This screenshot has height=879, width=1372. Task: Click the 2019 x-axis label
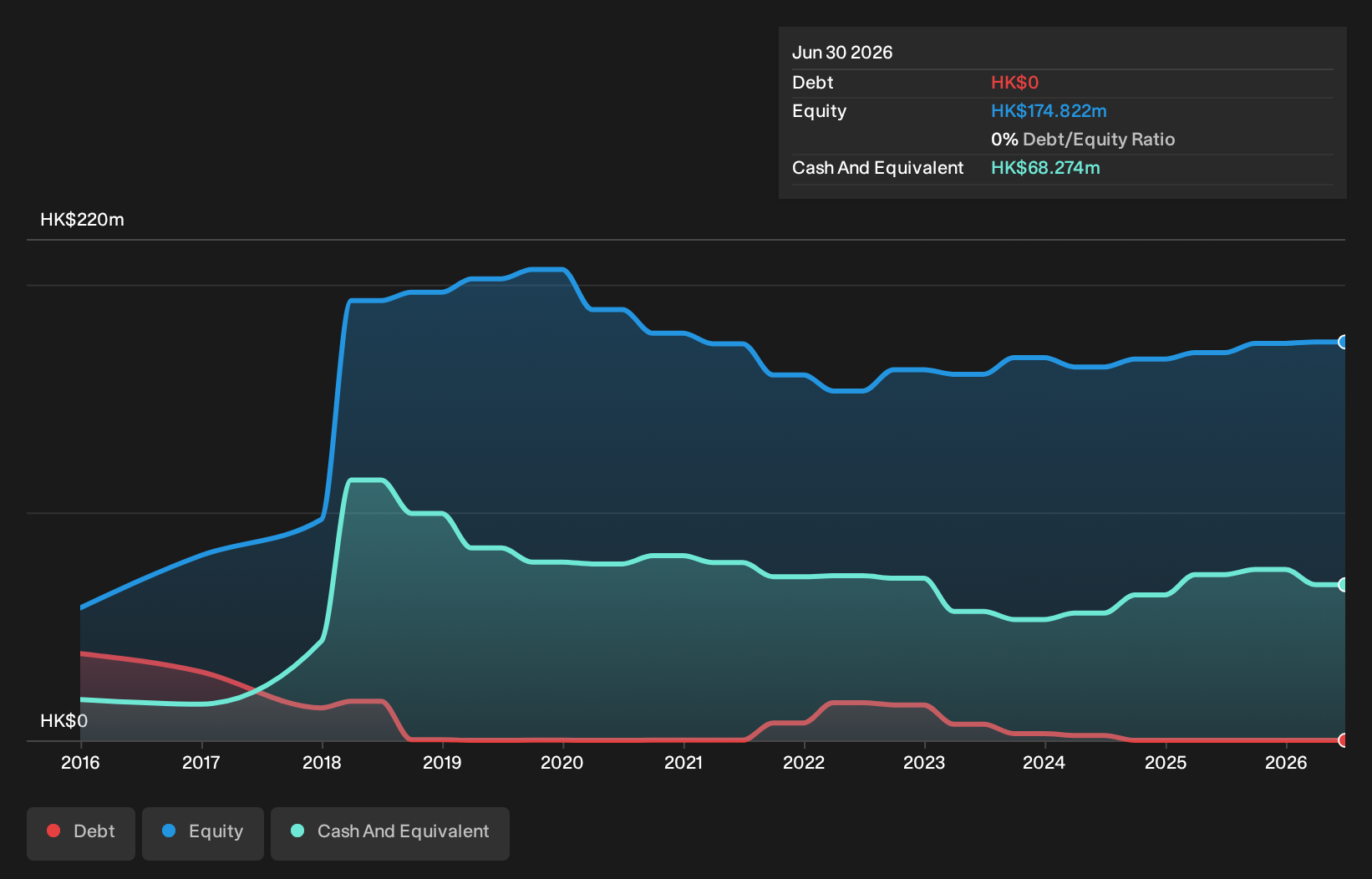tap(442, 763)
